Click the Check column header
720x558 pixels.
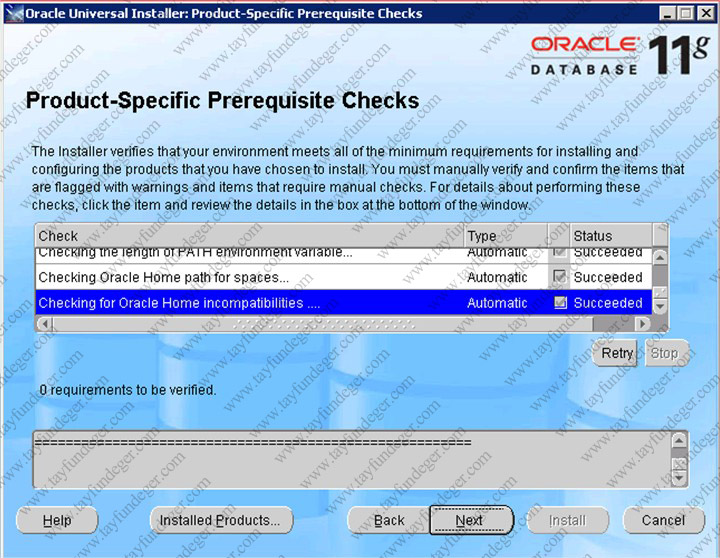pyautogui.click(x=249, y=236)
